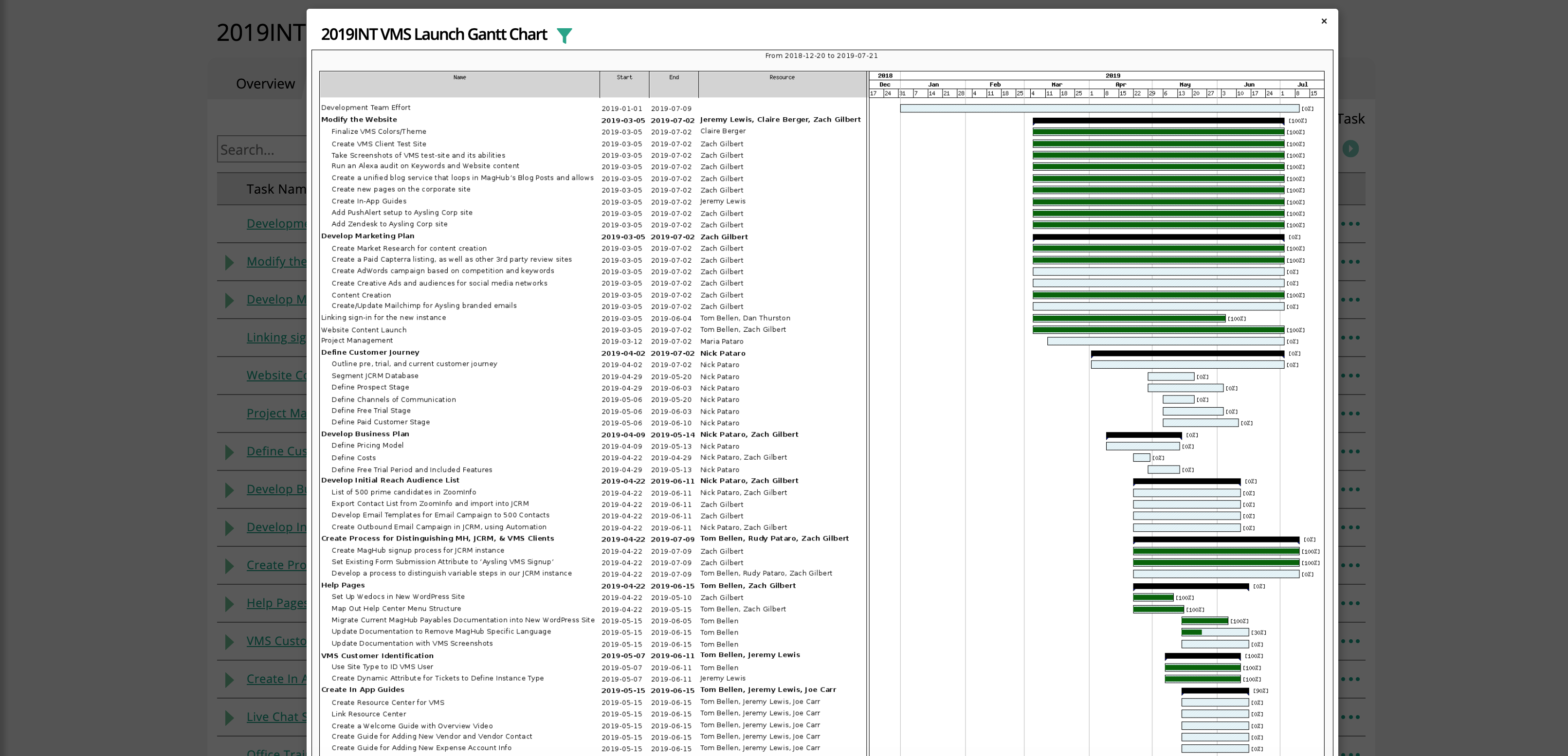Open the three-dot menu for the Development row
This screenshot has width=1568, height=756.
click(x=1350, y=223)
